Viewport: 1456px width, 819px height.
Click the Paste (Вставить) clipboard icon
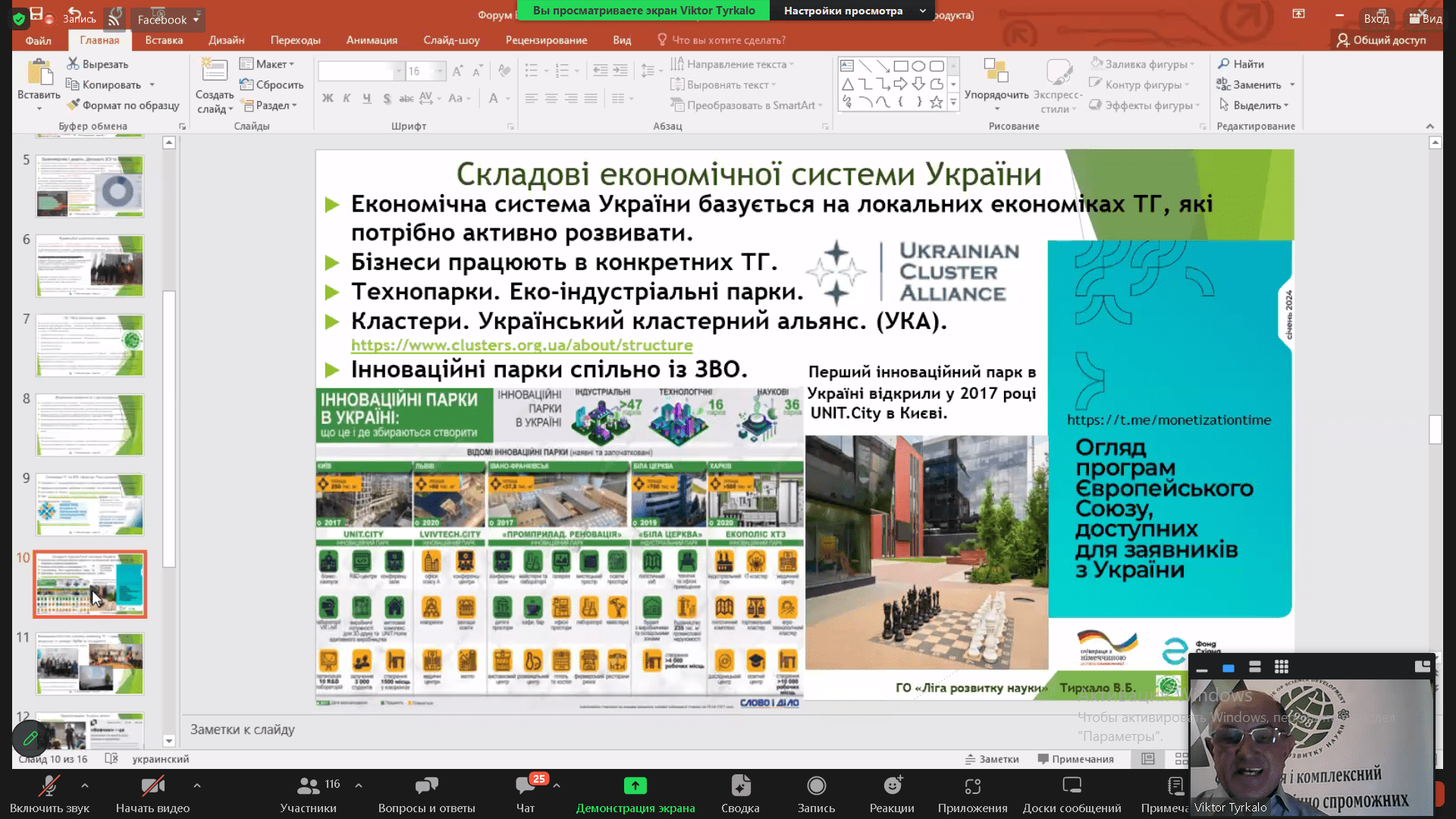[39, 73]
